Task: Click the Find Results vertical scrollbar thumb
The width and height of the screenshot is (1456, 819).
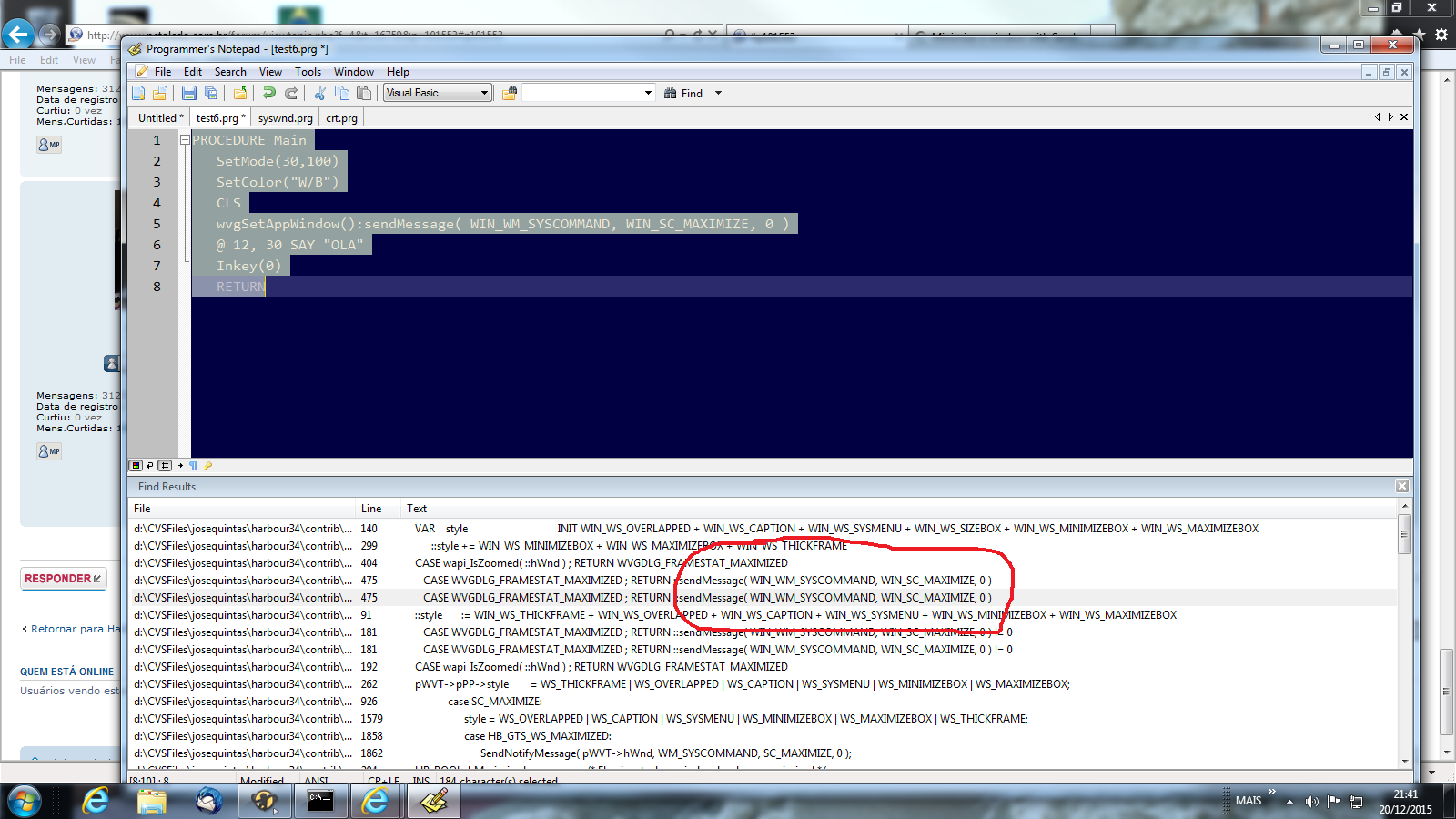Action: 1405,534
